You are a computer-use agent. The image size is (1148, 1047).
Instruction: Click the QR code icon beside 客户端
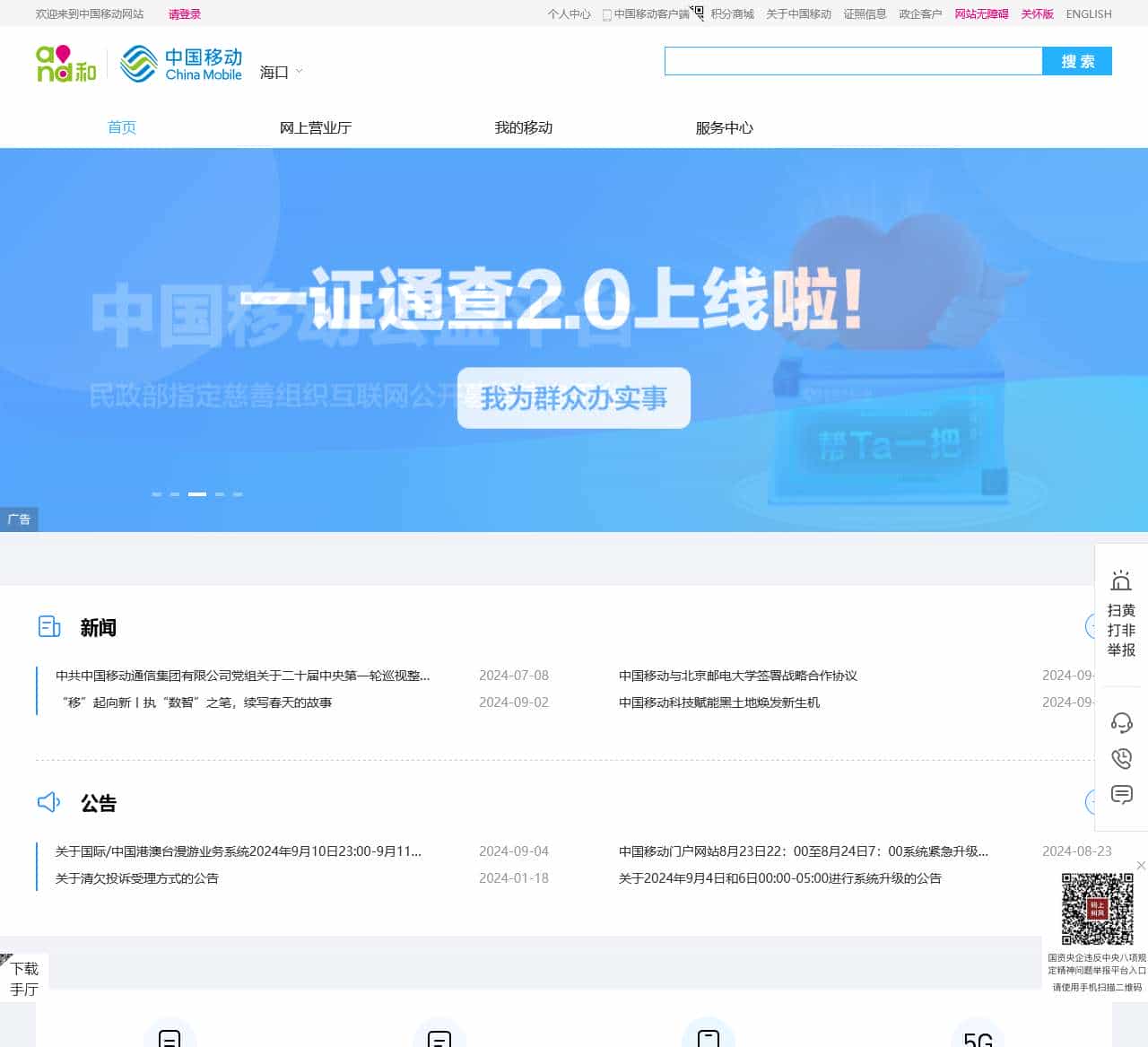(x=697, y=12)
